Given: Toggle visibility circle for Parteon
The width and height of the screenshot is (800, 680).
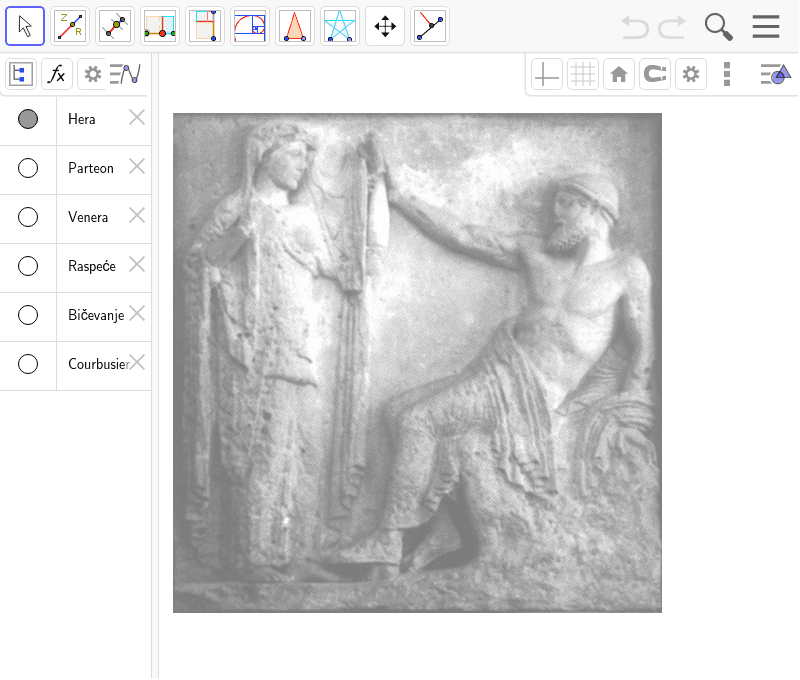Looking at the screenshot, I should [28, 168].
